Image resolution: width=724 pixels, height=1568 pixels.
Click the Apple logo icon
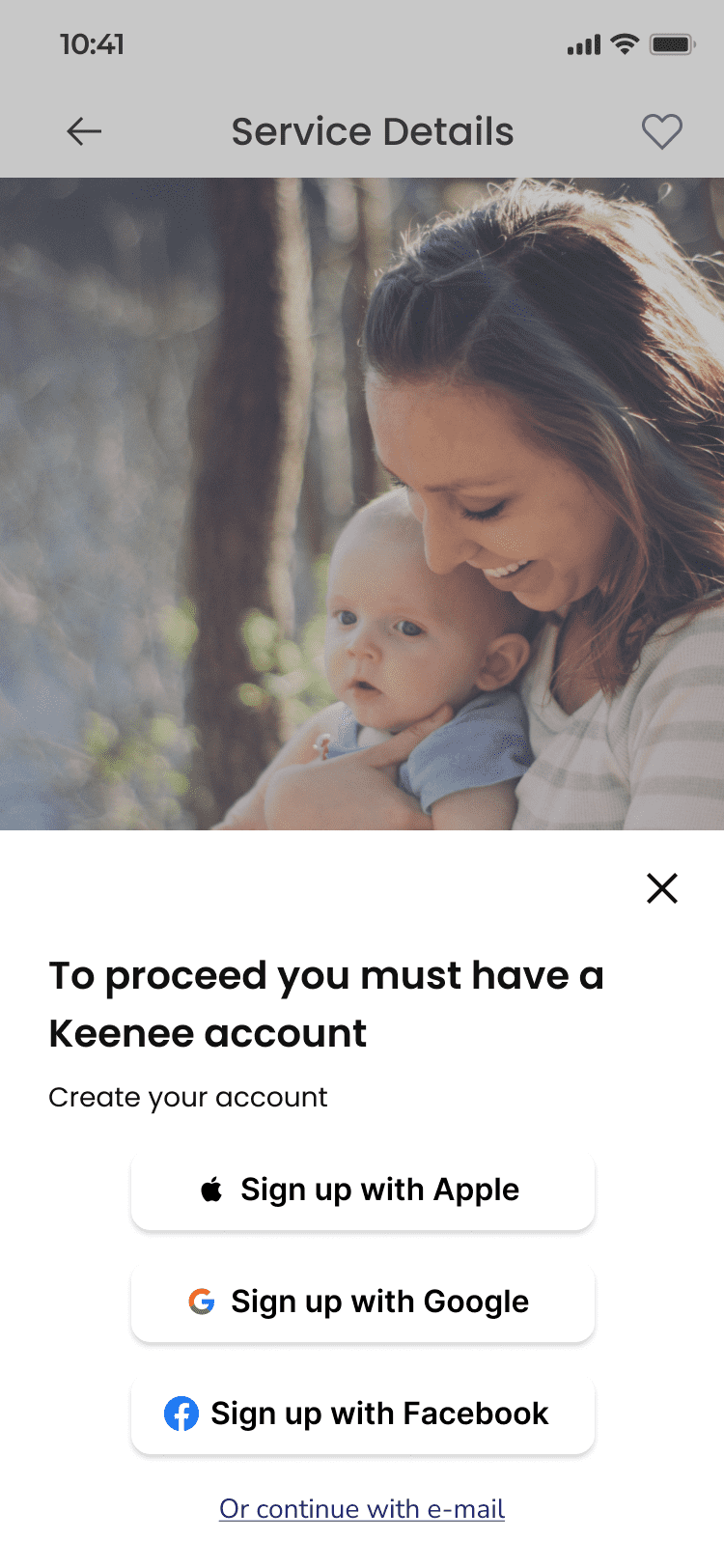point(211,1189)
